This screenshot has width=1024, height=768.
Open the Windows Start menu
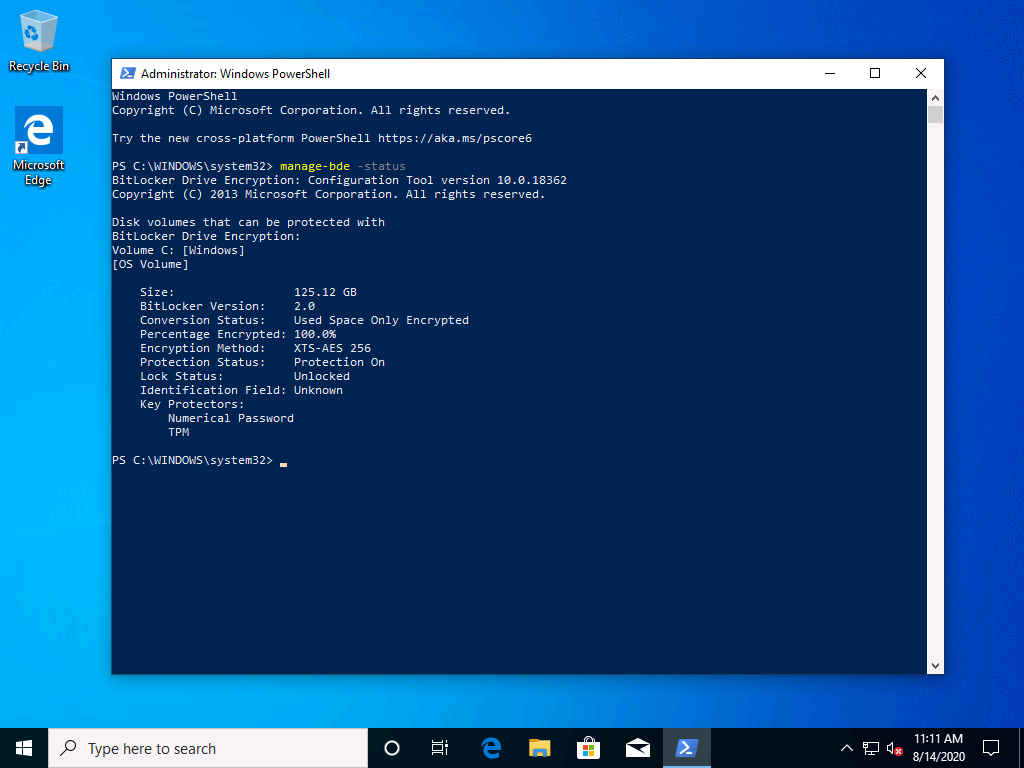24,748
